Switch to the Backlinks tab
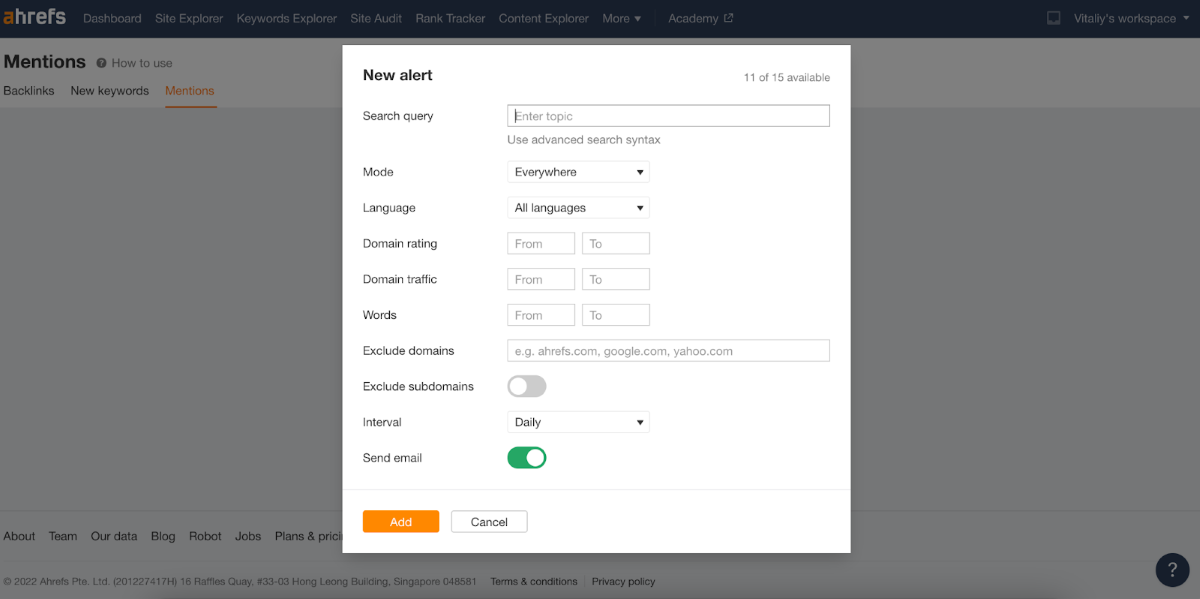Screen dimensions: 1200x599 pos(29,91)
